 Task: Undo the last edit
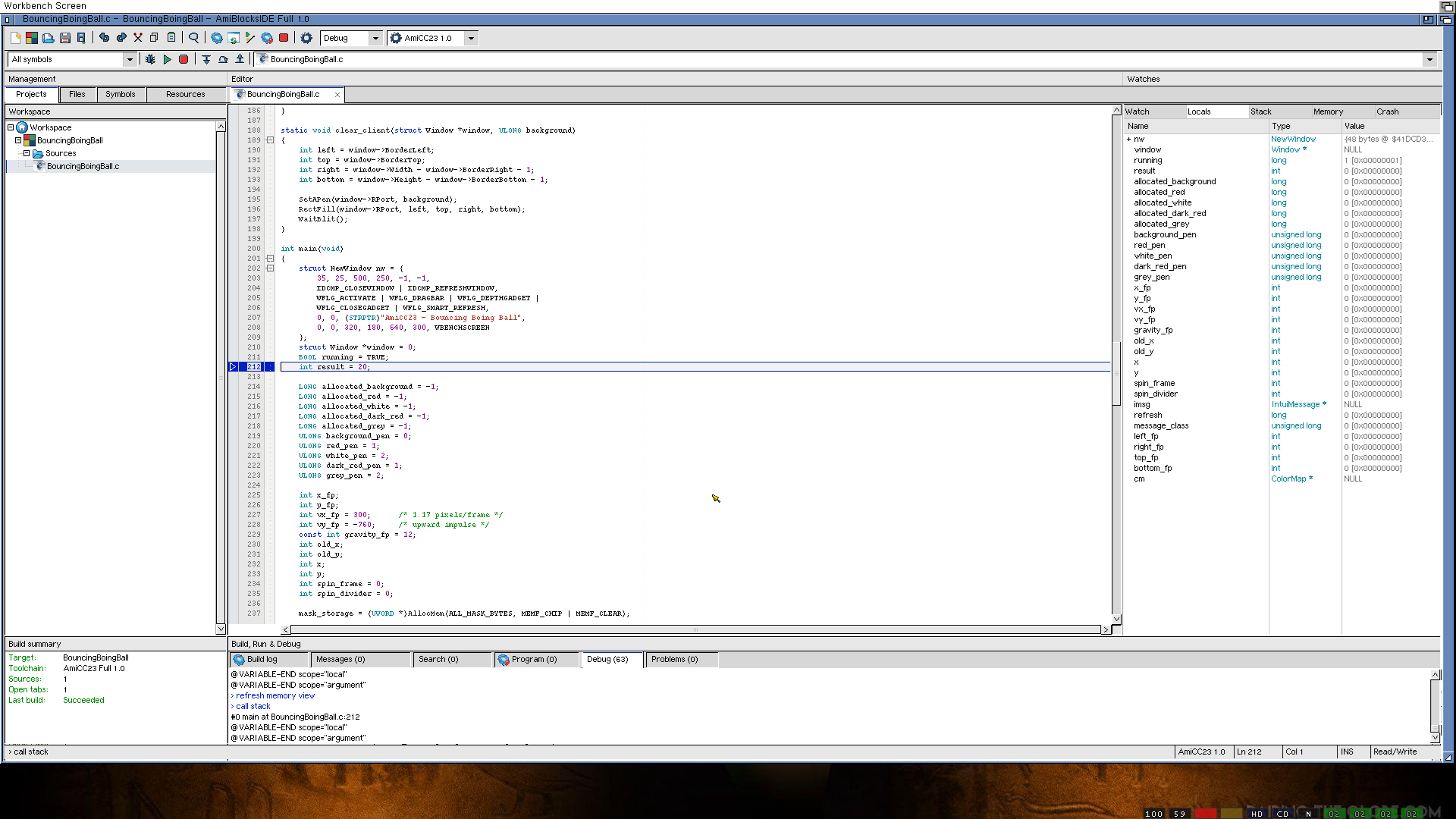click(x=105, y=38)
